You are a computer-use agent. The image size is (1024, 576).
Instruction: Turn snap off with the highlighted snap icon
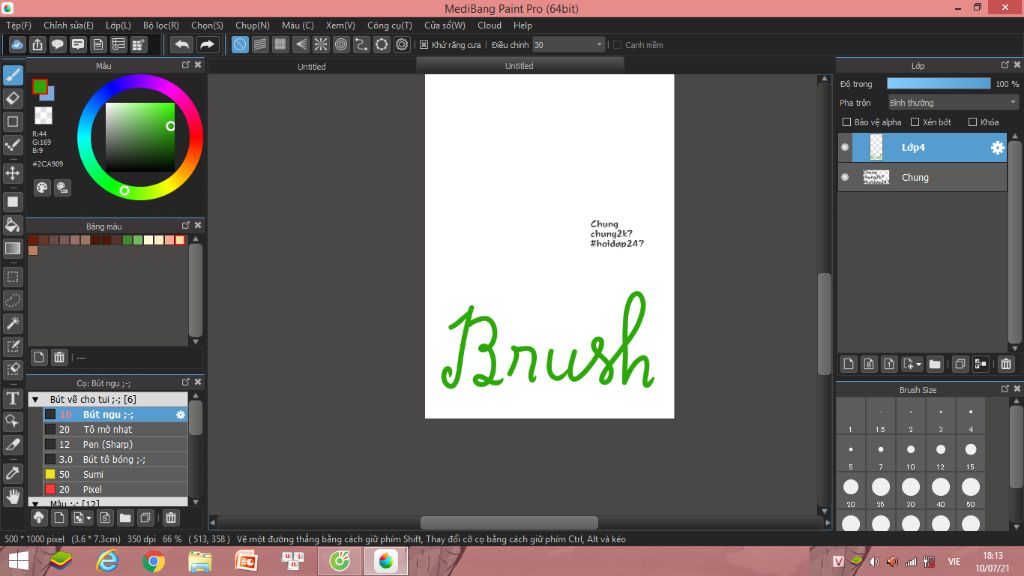(x=240, y=44)
